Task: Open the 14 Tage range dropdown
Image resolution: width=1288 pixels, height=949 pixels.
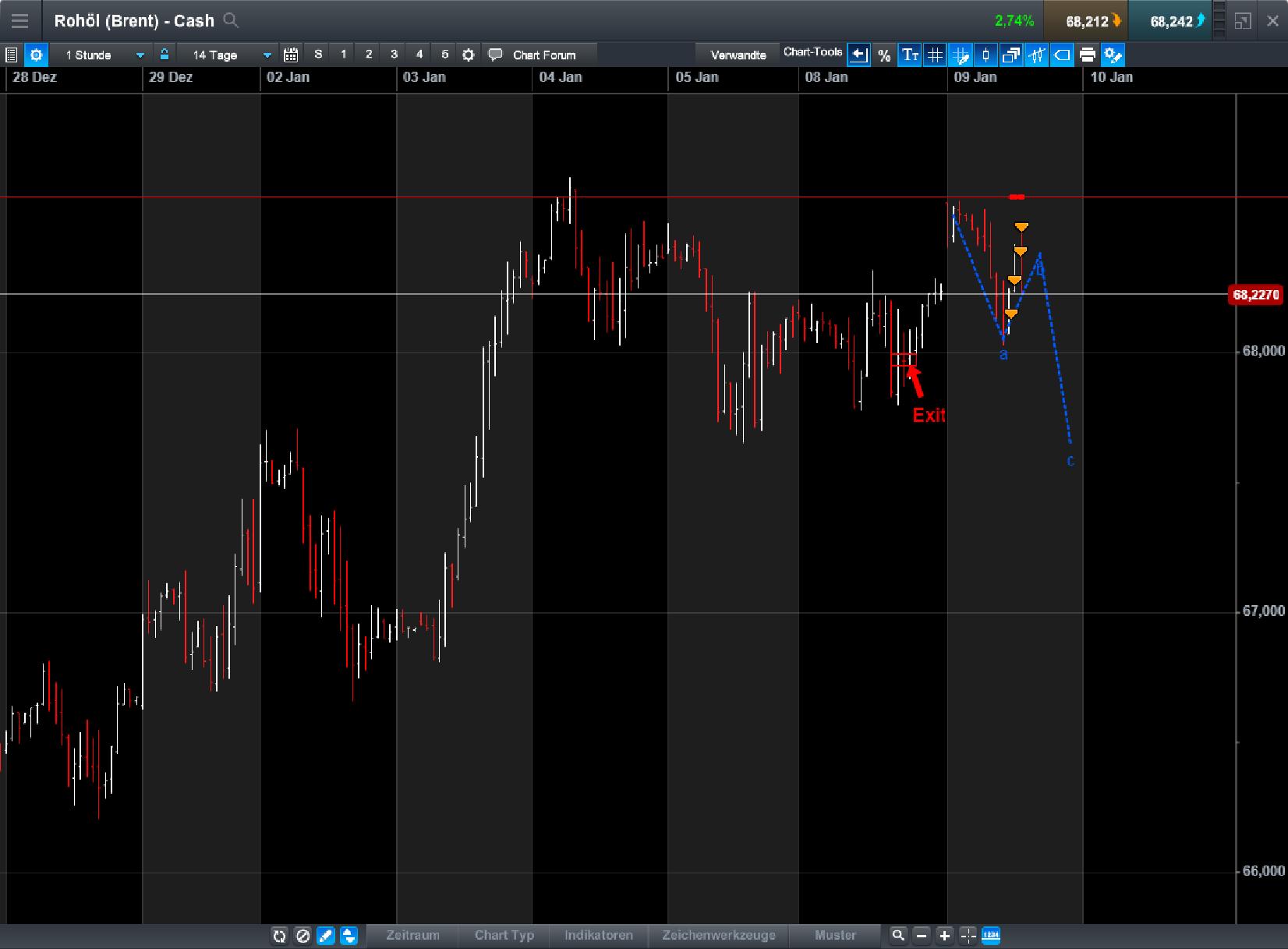Action: [266, 55]
